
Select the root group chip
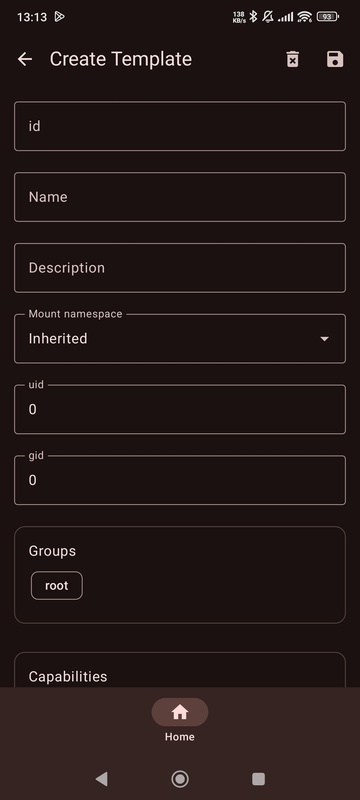[57, 586]
